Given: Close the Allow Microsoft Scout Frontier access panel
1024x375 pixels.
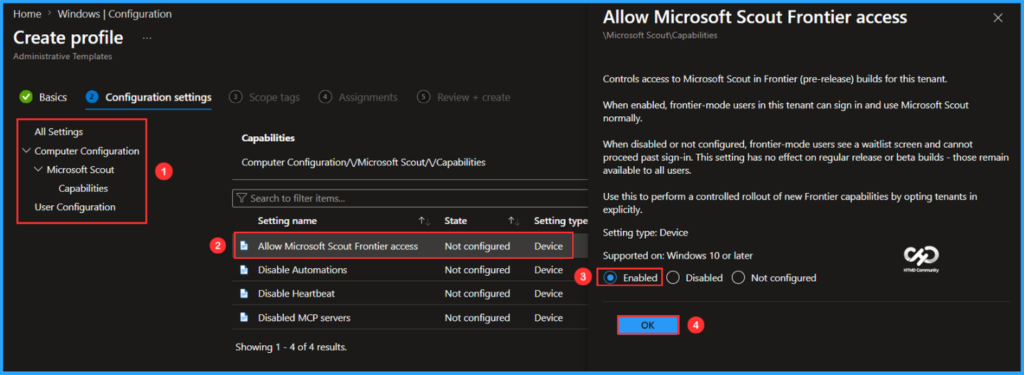Looking at the screenshot, I should click(997, 18).
